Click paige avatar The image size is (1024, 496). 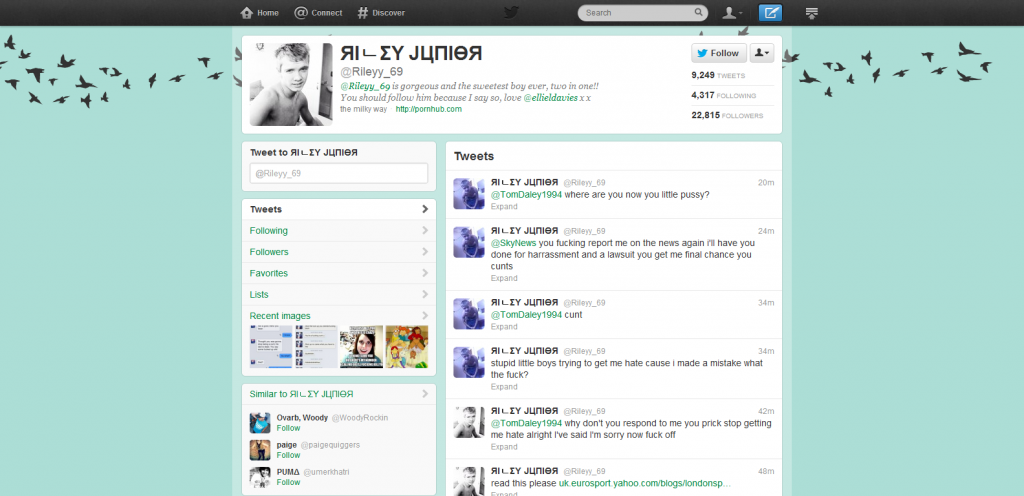(x=260, y=450)
